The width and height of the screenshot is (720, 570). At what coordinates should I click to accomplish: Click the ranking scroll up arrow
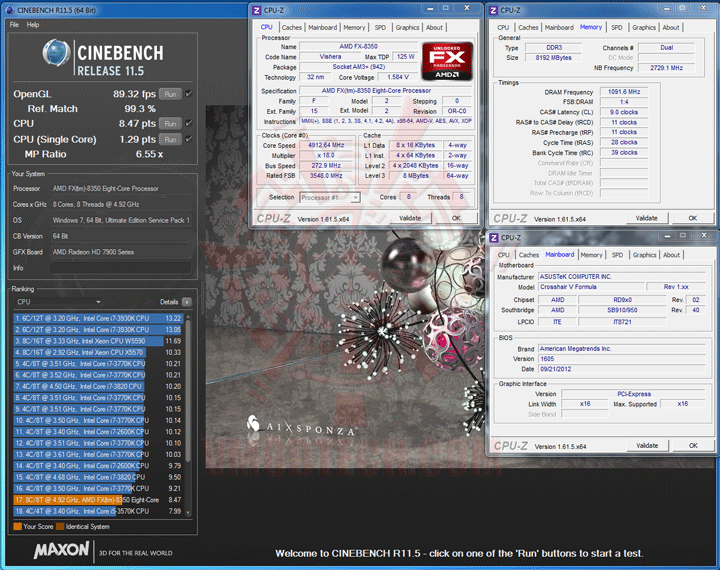tap(188, 317)
